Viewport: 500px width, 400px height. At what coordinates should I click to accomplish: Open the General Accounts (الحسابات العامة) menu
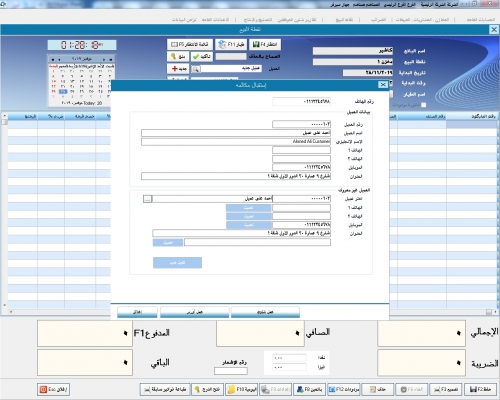coord(480,20)
